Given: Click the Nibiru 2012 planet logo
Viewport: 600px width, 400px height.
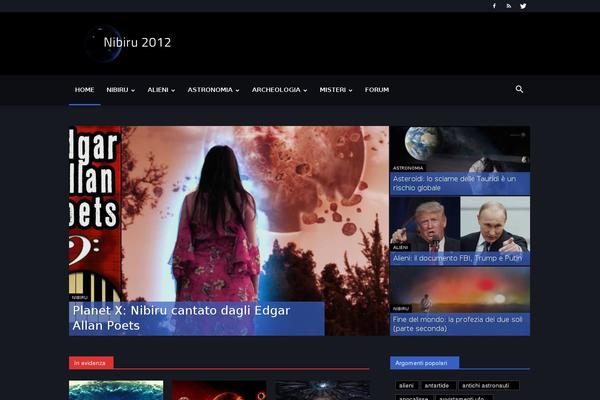Looking at the screenshot, I should (103, 43).
